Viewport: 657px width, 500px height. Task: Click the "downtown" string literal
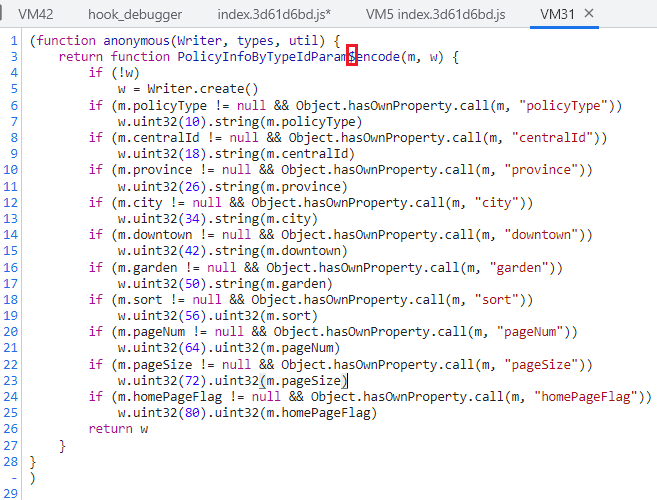(x=541, y=235)
